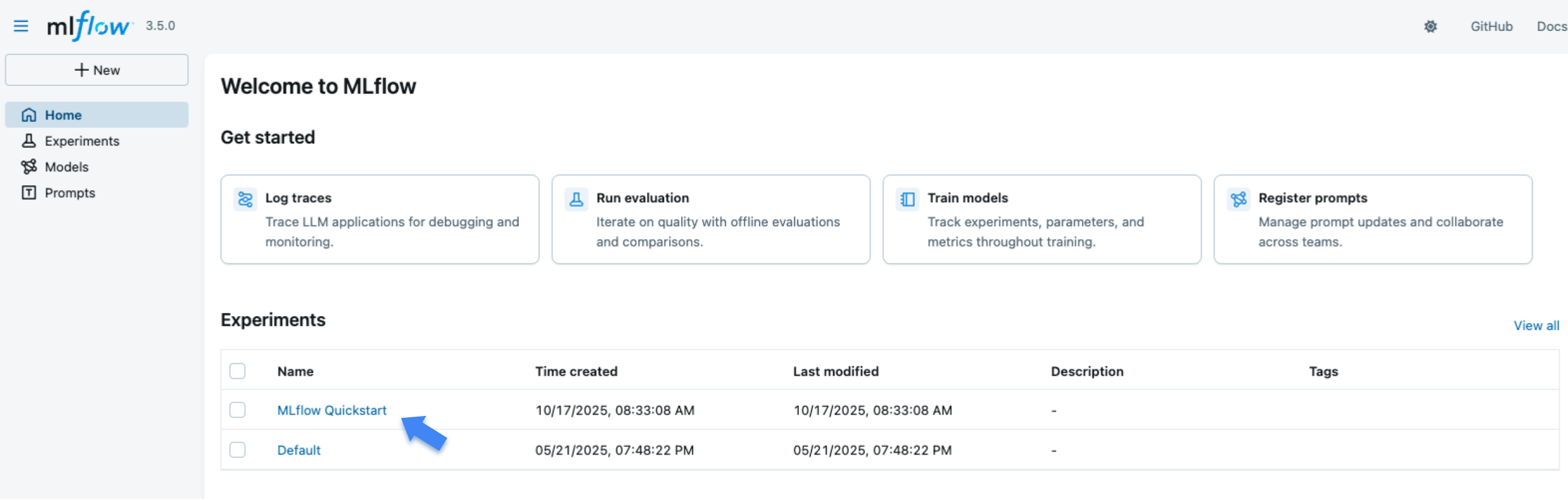Open the GitHub link
Viewport: 1568px width, 500px height.
click(1492, 27)
